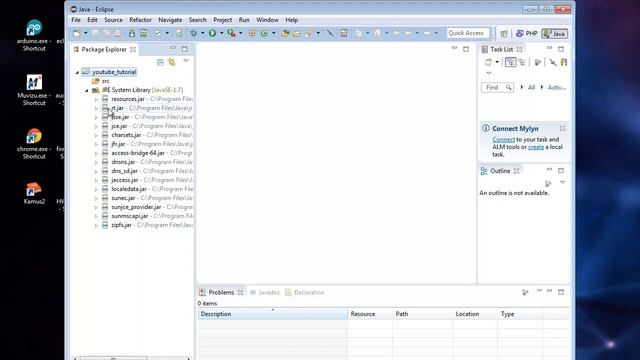Click the All link in Task List
The width and height of the screenshot is (640, 360).
point(531,87)
